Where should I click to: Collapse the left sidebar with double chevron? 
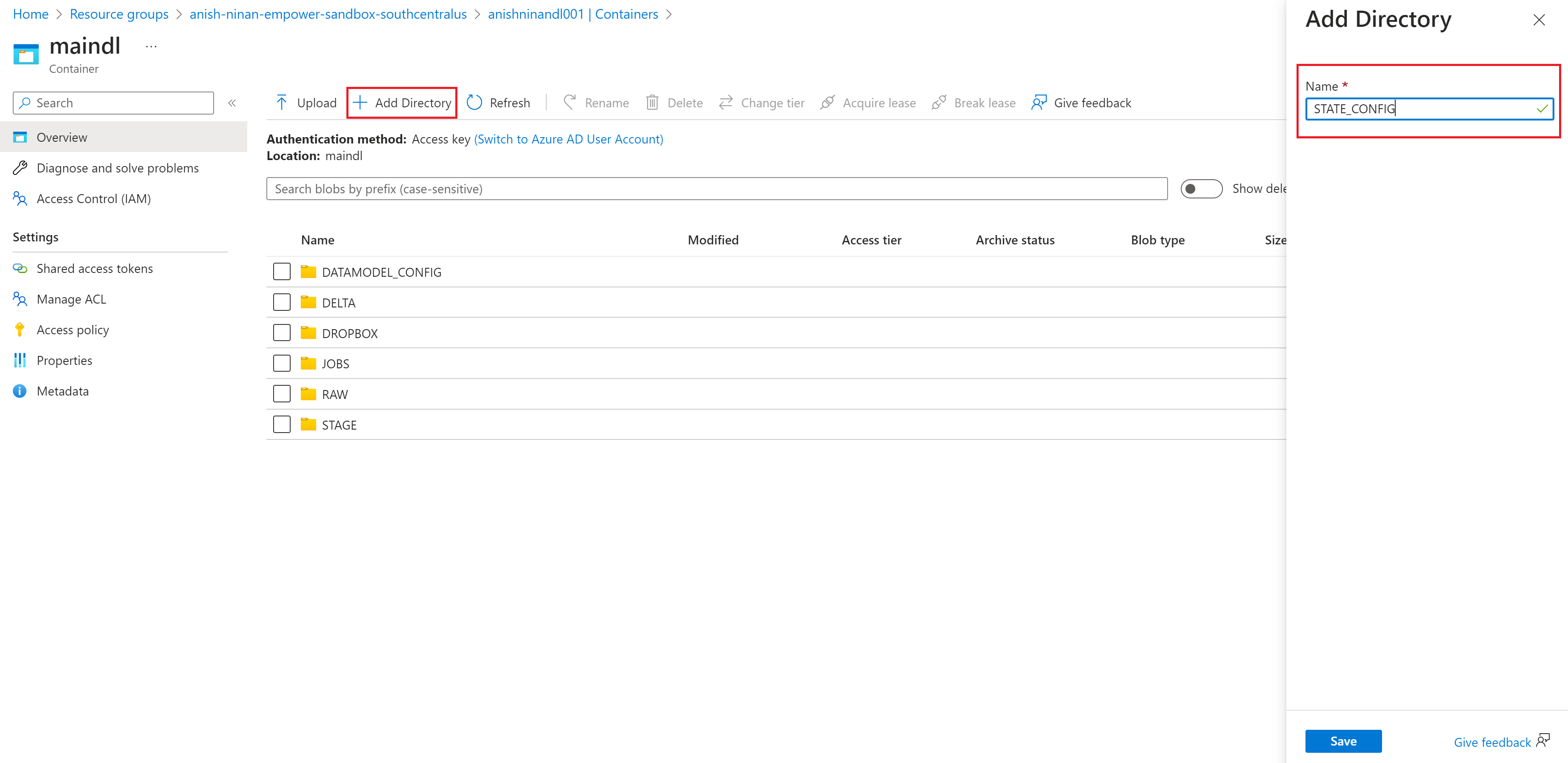click(x=232, y=103)
